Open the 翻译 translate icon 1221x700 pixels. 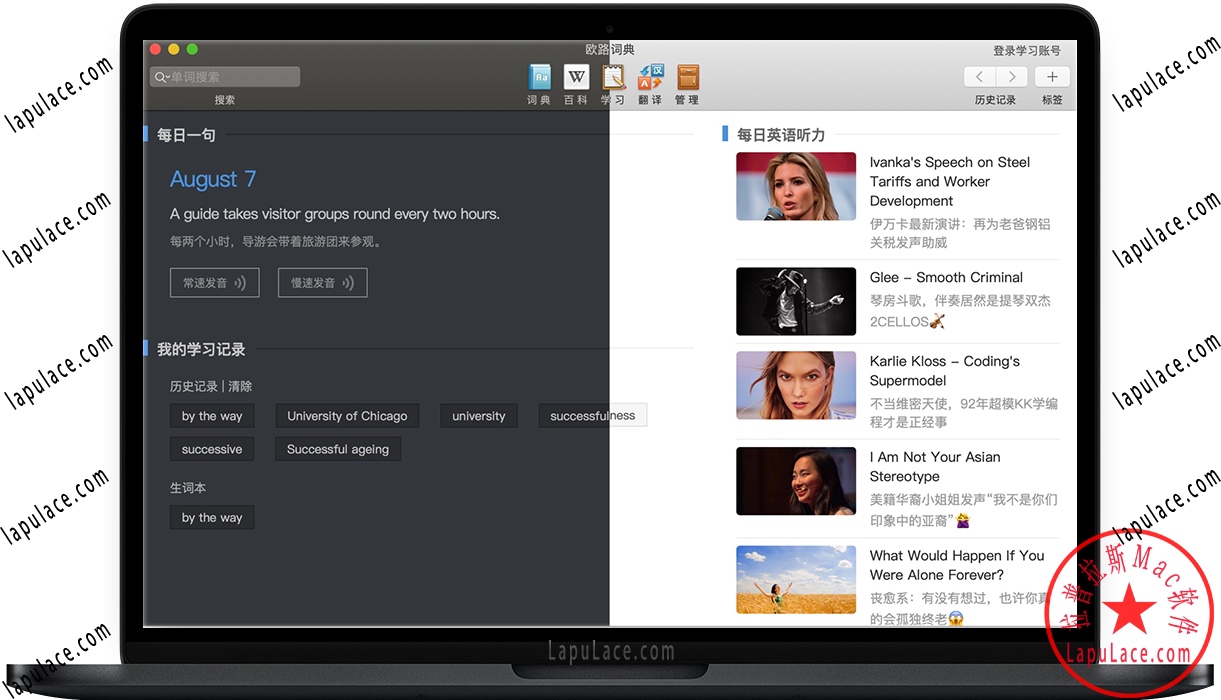click(x=650, y=78)
